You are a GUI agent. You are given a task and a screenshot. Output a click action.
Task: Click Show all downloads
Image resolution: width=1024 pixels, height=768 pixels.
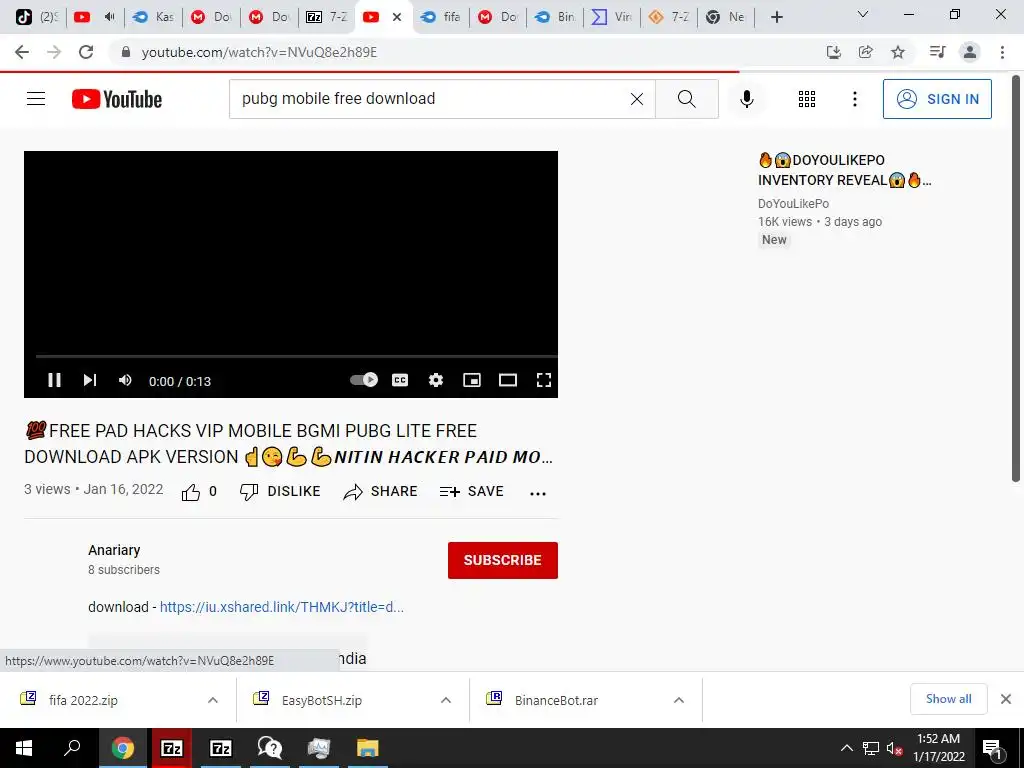[x=948, y=699]
